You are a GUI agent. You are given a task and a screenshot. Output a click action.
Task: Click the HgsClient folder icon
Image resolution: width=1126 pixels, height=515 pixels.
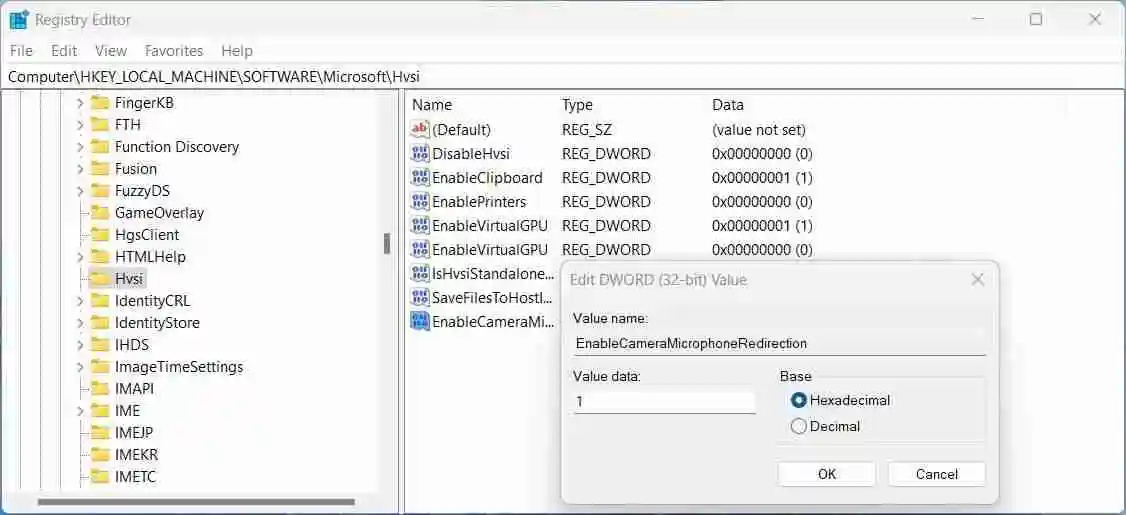(x=100, y=235)
